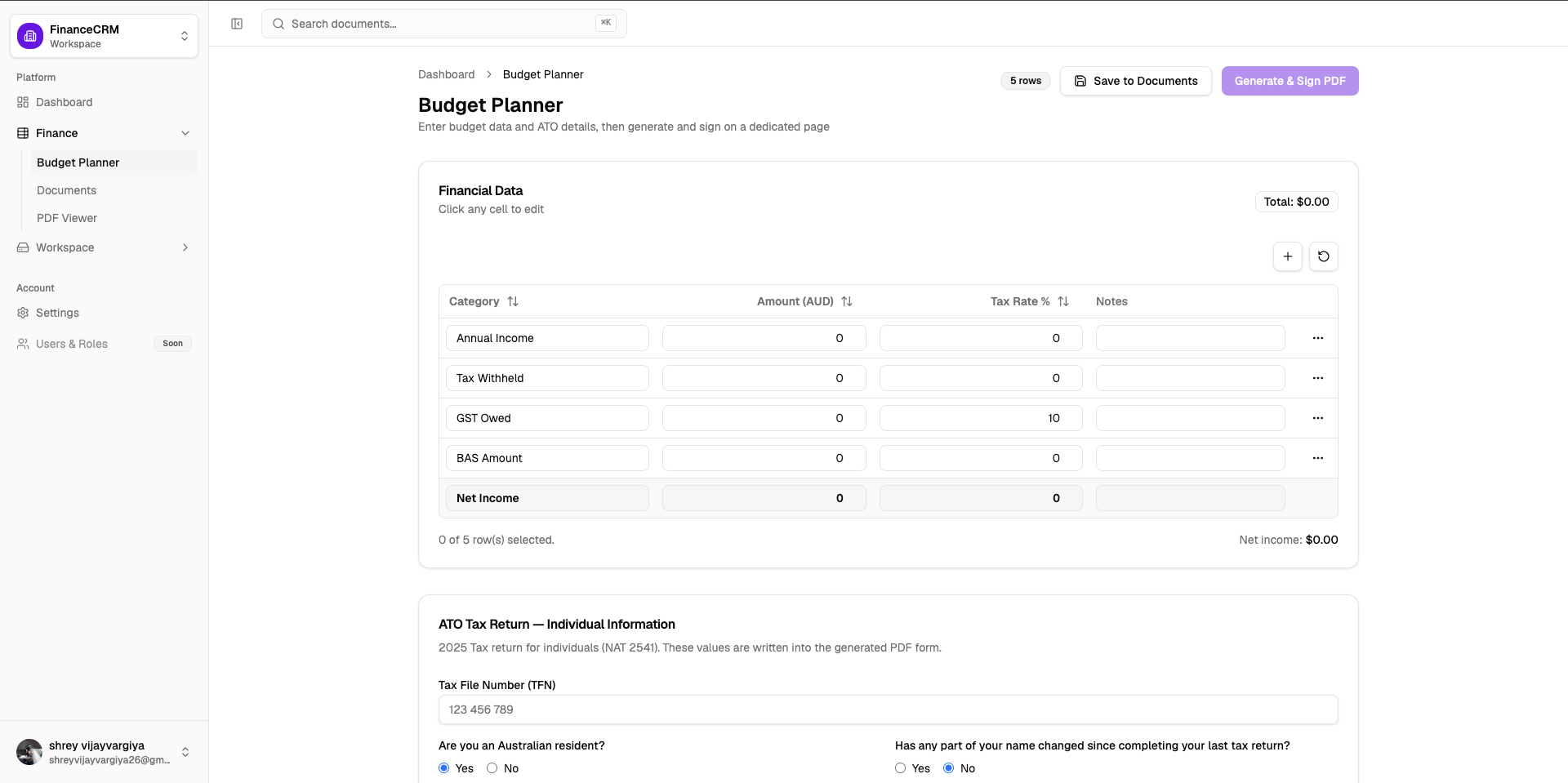The image size is (1568, 783).
Task: Open Dashboard in the sidebar
Action: [104, 102]
